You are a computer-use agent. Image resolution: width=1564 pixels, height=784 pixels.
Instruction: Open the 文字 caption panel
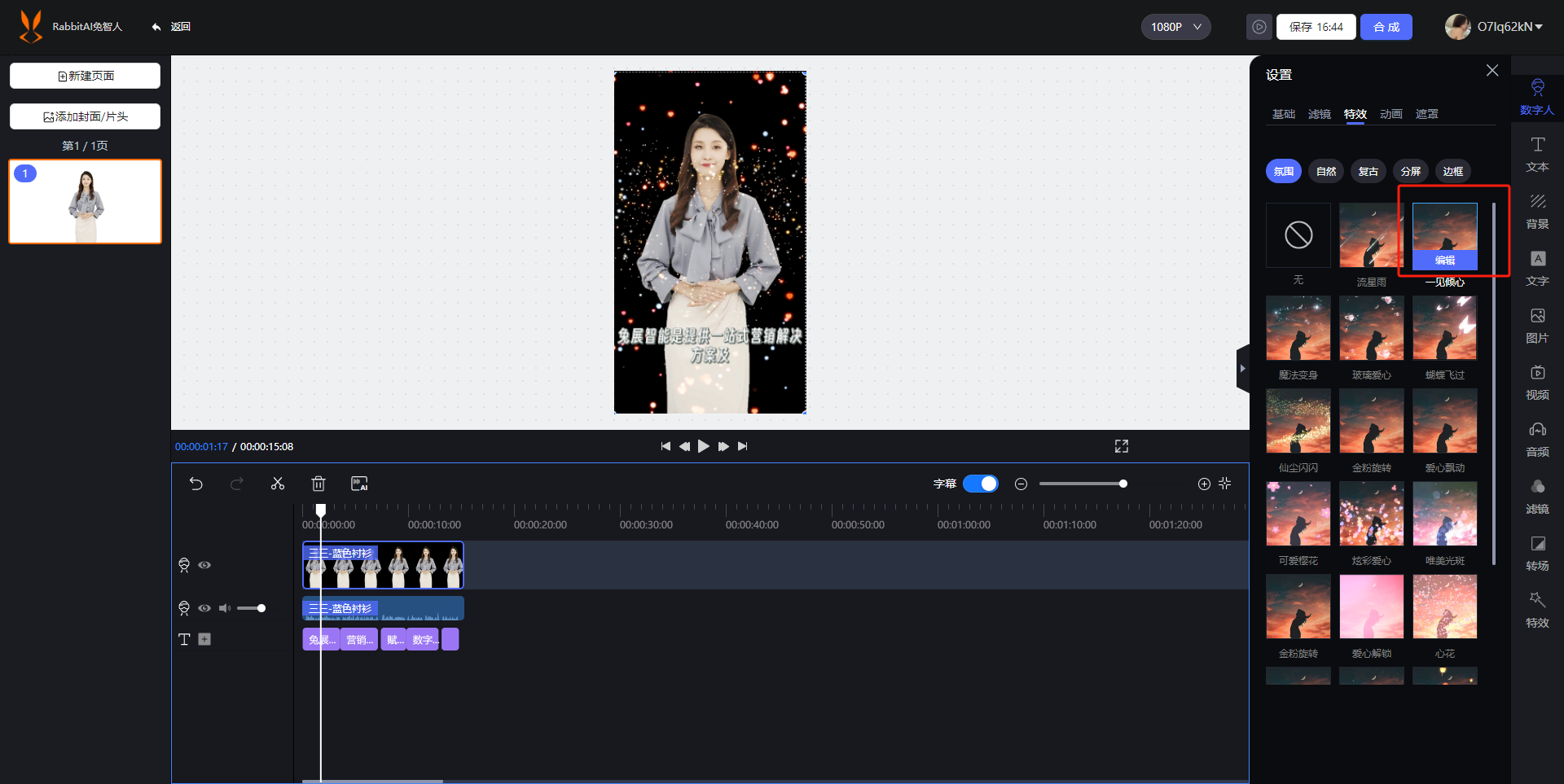click(x=1537, y=268)
